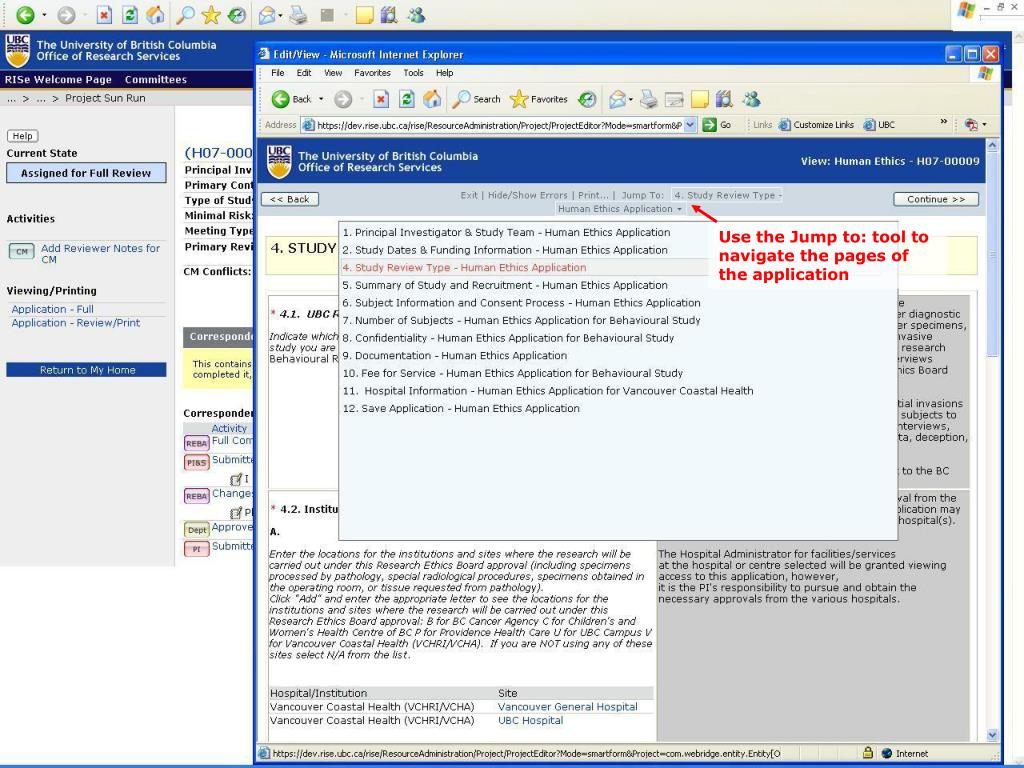Click Hide/Show Errors link
The height and width of the screenshot is (768, 1024).
tap(528, 195)
